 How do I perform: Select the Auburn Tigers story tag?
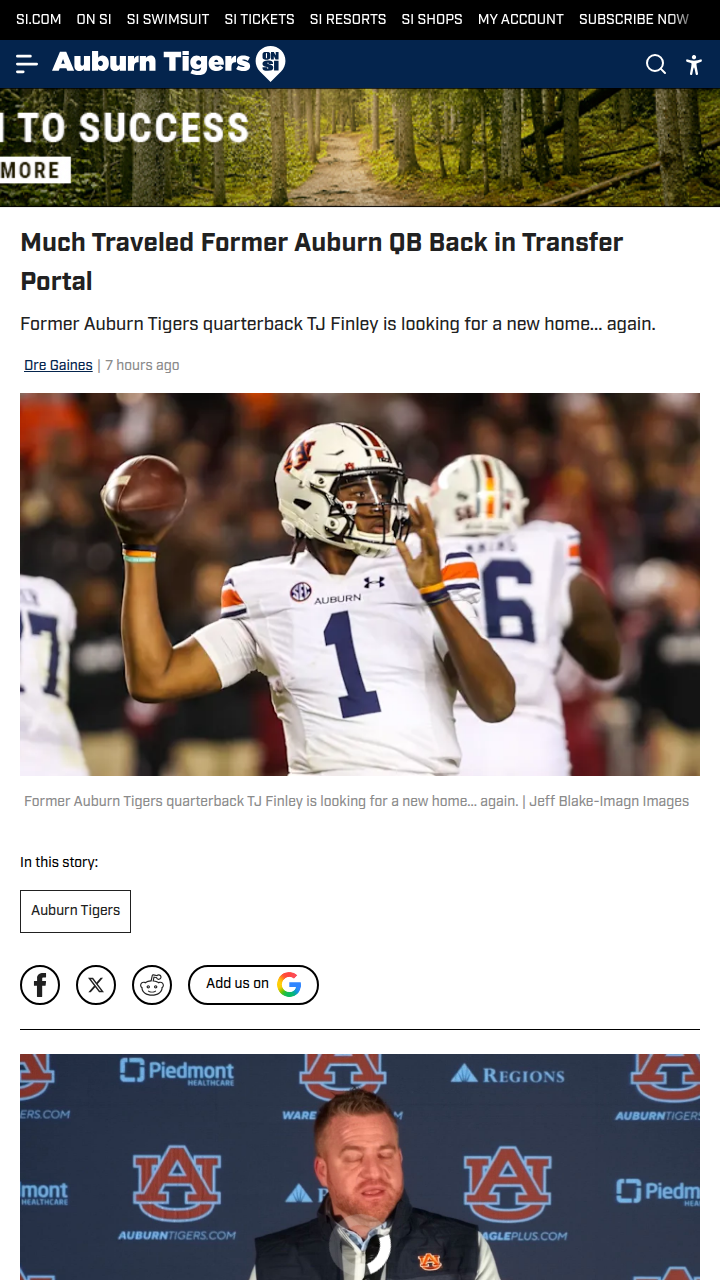[x=75, y=911]
